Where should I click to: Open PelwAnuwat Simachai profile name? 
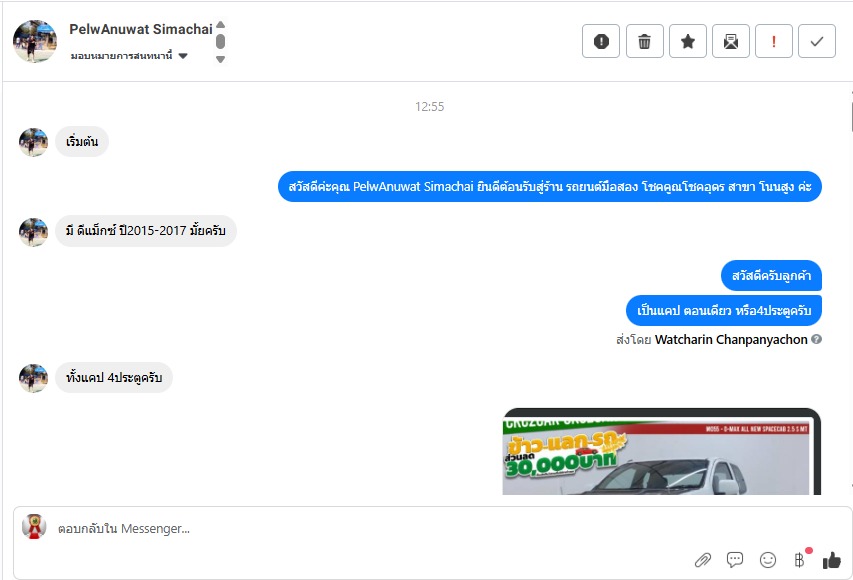pos(140,29)
